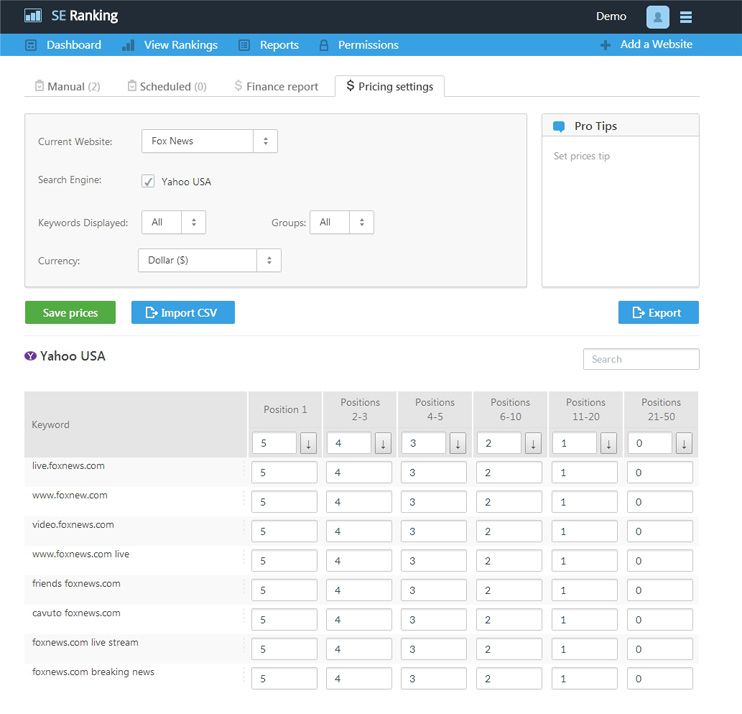
Task: Click the friends foxnews.com keyword
Action: point(76,583)
